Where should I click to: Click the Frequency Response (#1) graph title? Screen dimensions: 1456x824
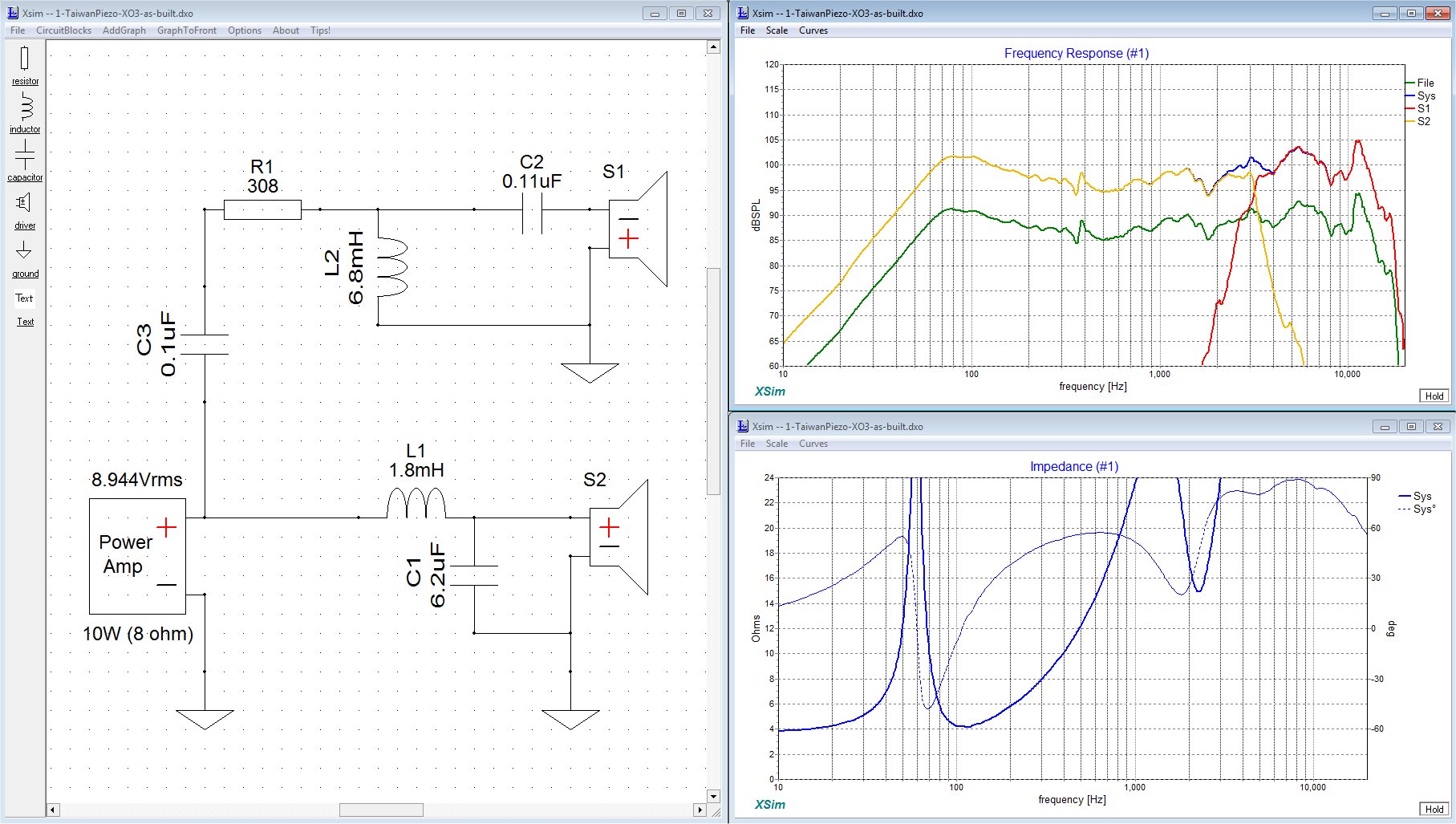tap(1076, 53)
